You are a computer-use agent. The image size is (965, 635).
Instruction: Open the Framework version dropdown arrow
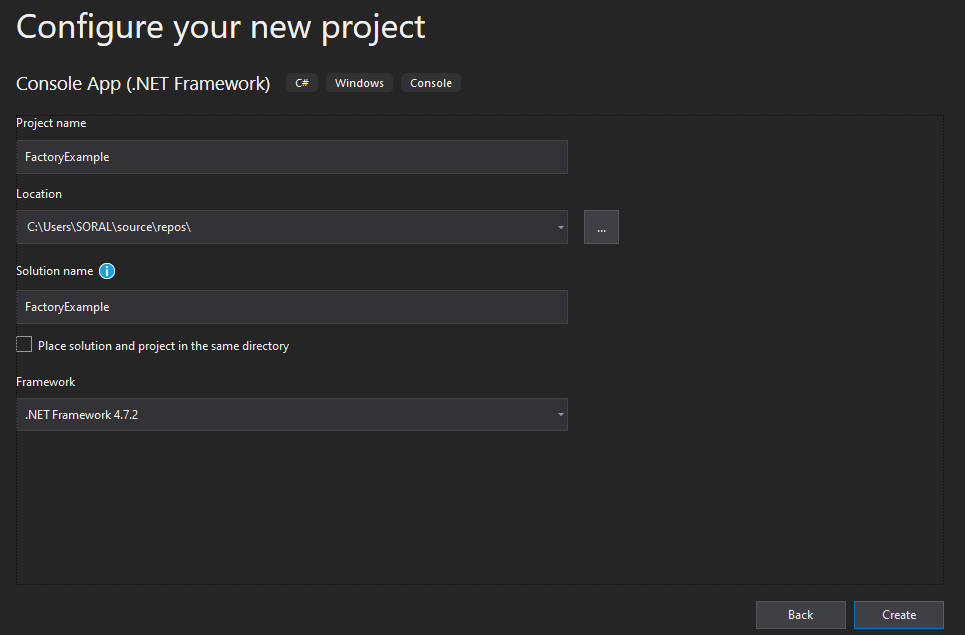click(559, 414)
